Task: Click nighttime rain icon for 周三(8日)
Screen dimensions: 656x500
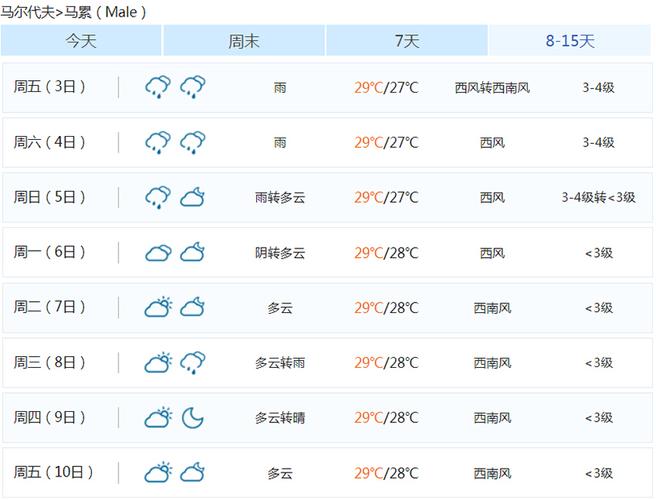Action: [x=192, y=362]
